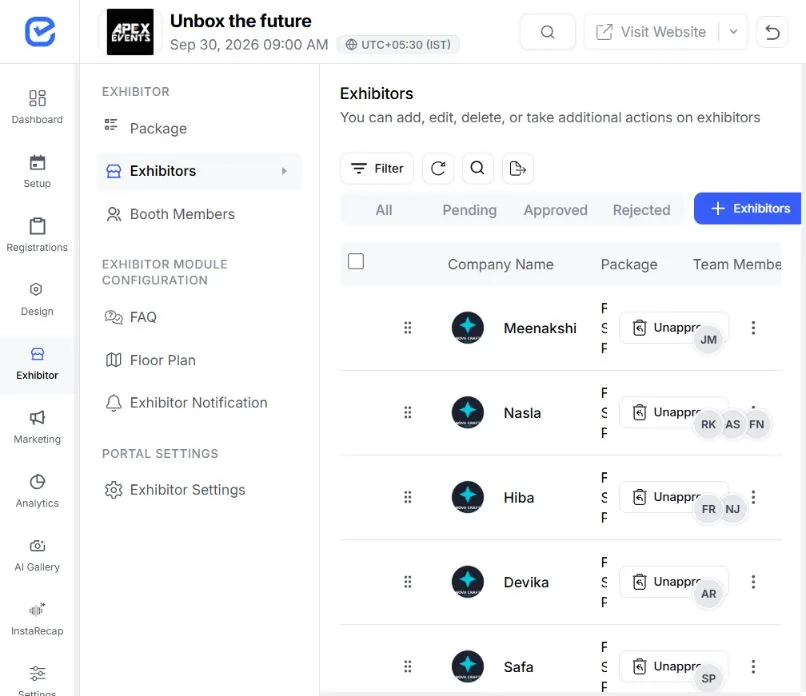Viewport: 806px width, 696px height.
Task: Open Package in the exhibitor menu
Action: [199, 129]
